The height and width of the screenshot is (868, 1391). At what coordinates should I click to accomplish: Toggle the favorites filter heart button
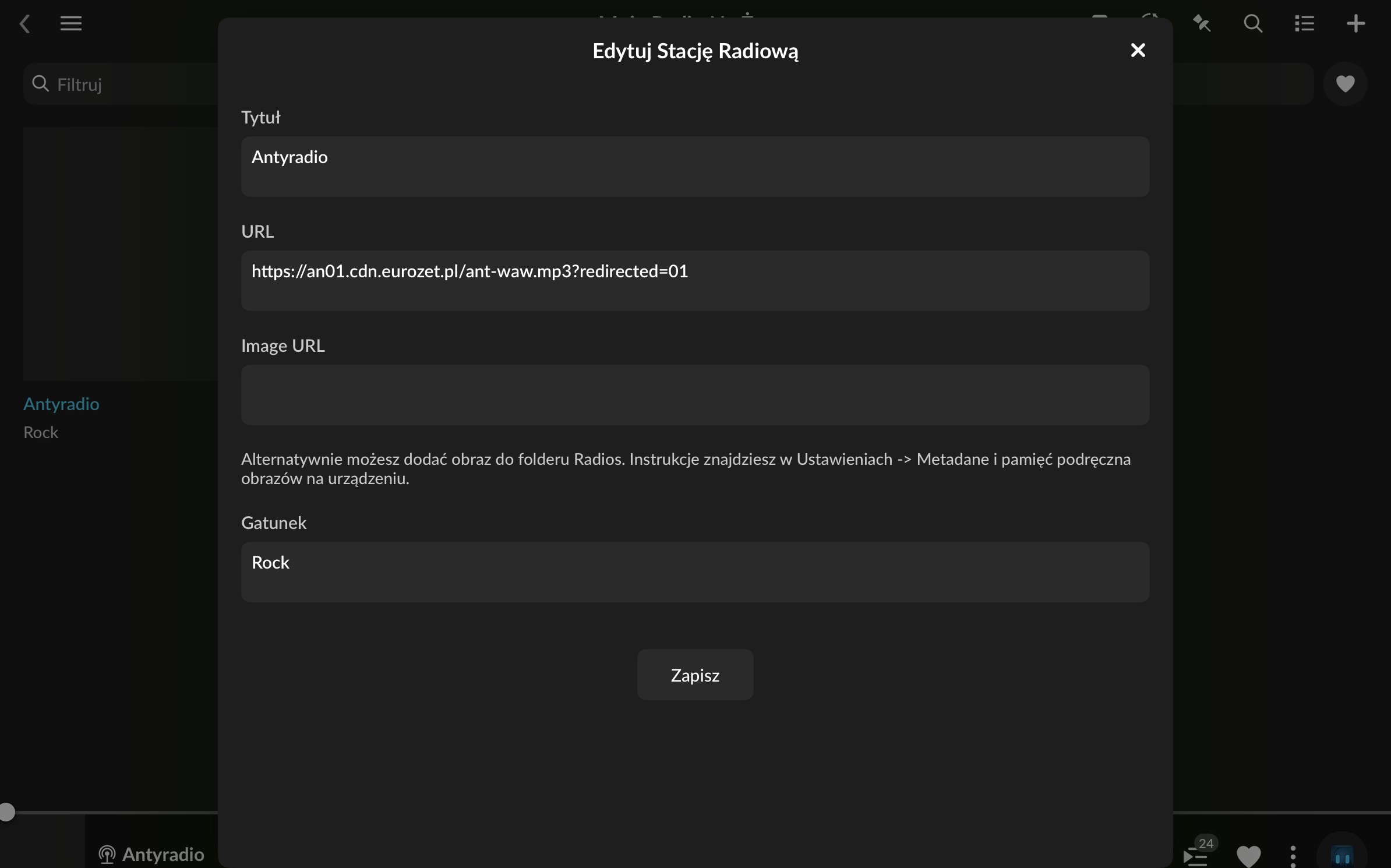click(1345, 84)
